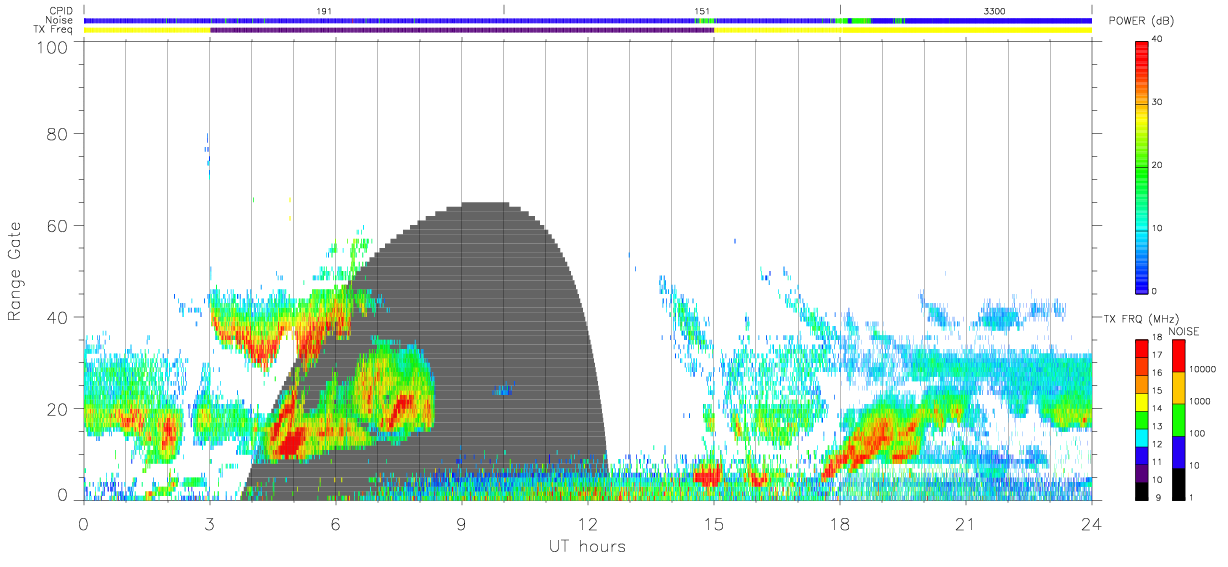Click '3' tick on UT hours axis
The width and height of the screenshot is (1228, 567).
point(210,523)
